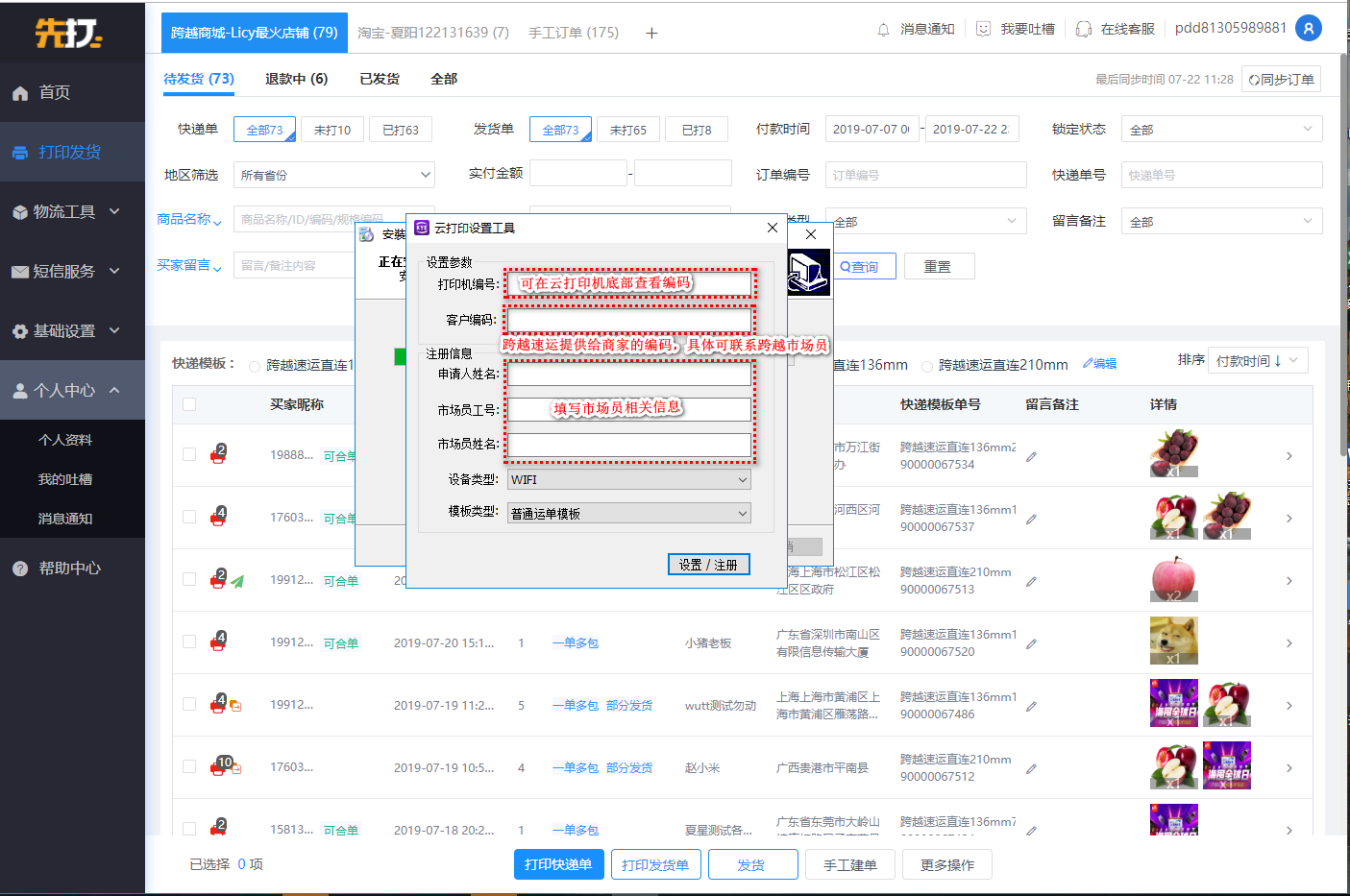Open 我要吐槽 feedback
Screen dimensions: 1350x896
pos(1016,30)
